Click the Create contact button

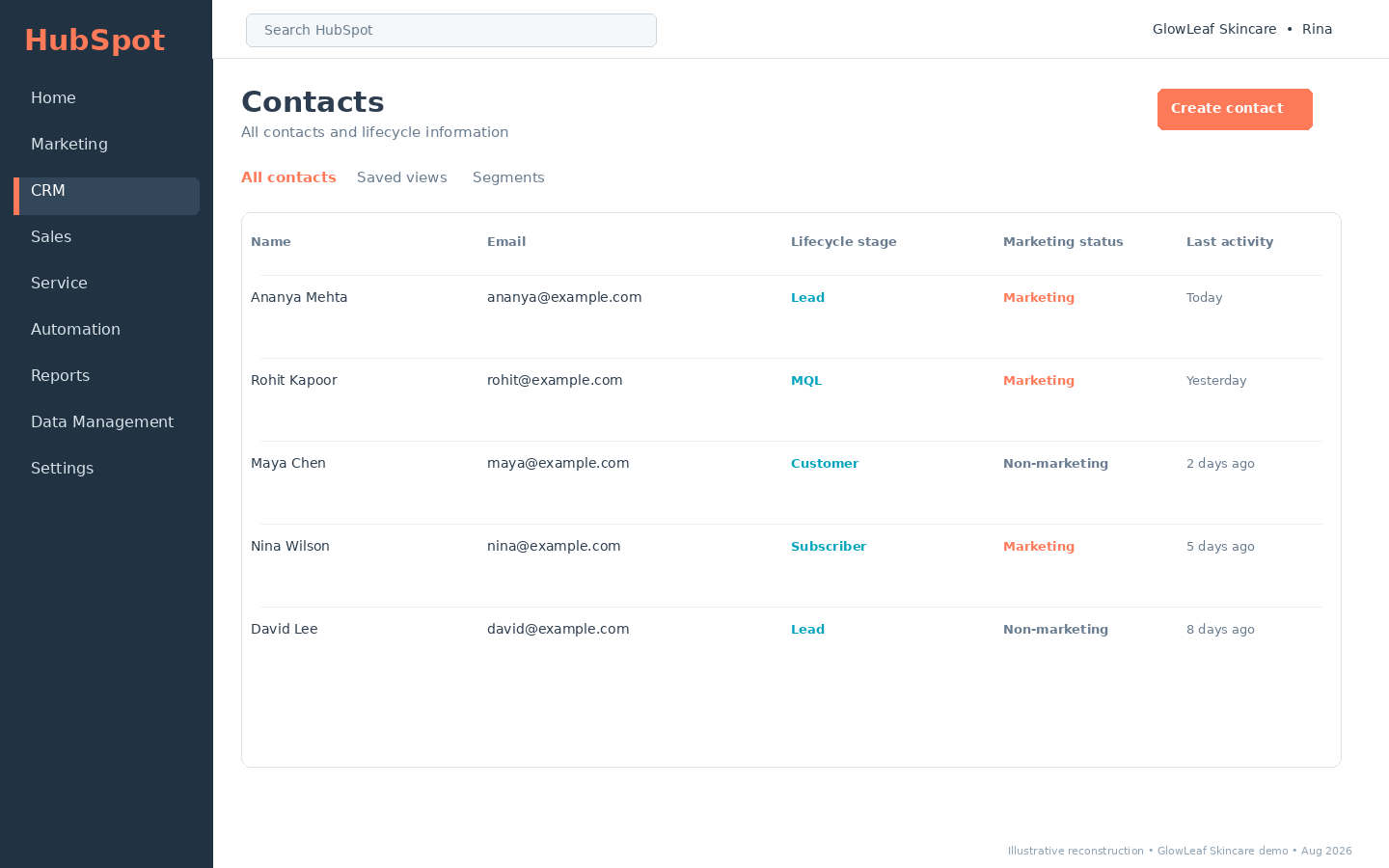point(1235,109)
